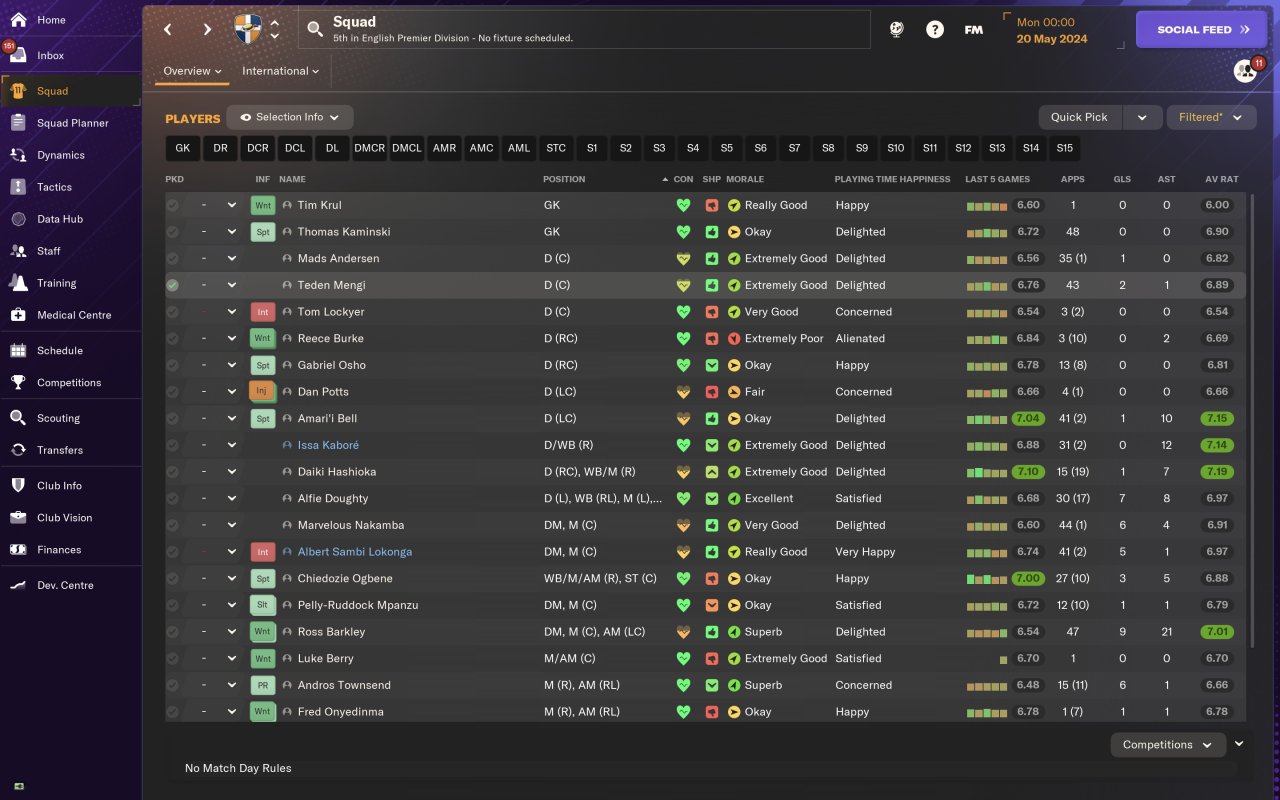
Task: Tick the pick circle for Reece Burke
Action: (x=173, y=338)
